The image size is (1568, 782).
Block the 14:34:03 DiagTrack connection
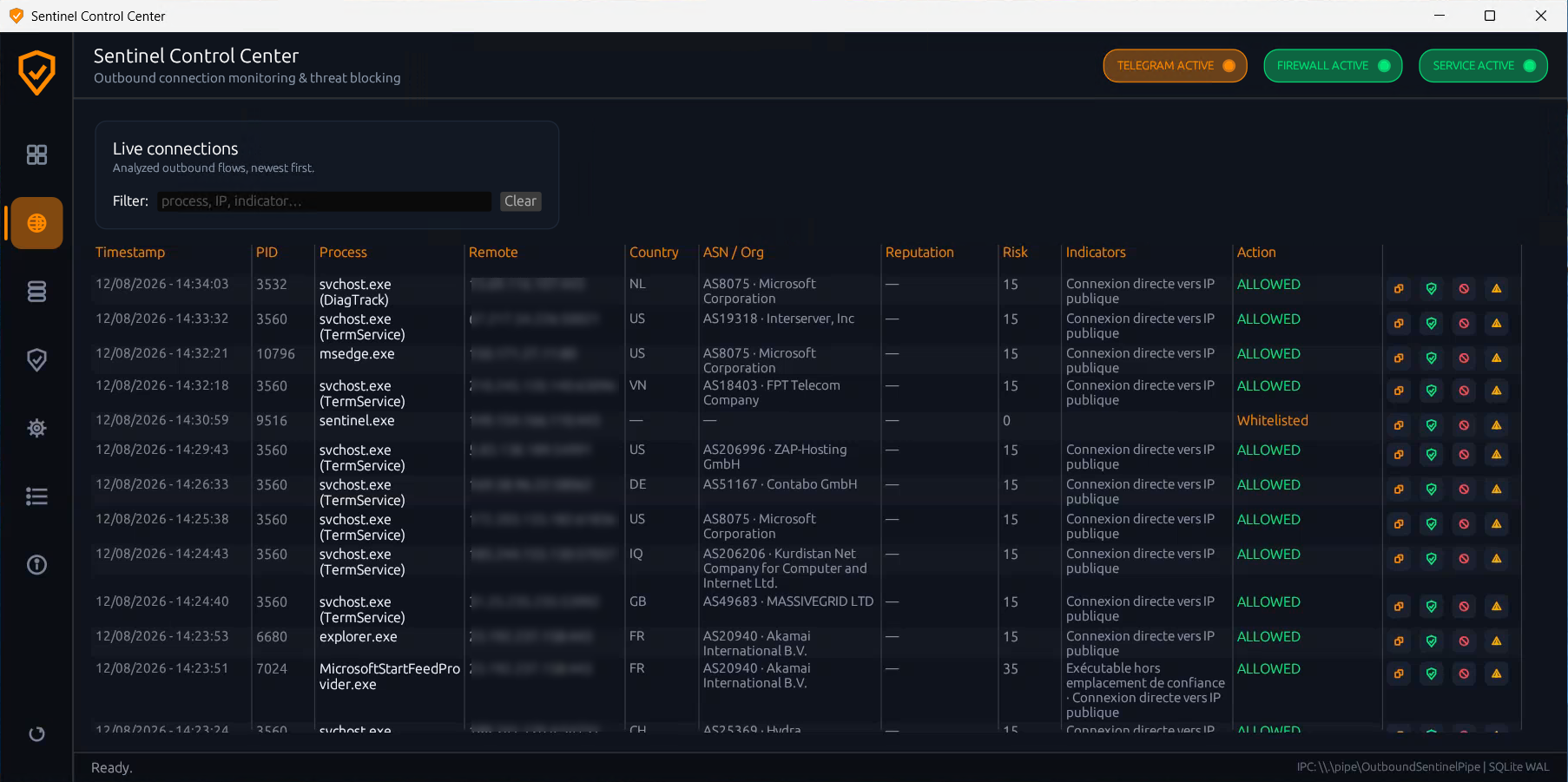pyautogui.click(x=1464, y=289)
